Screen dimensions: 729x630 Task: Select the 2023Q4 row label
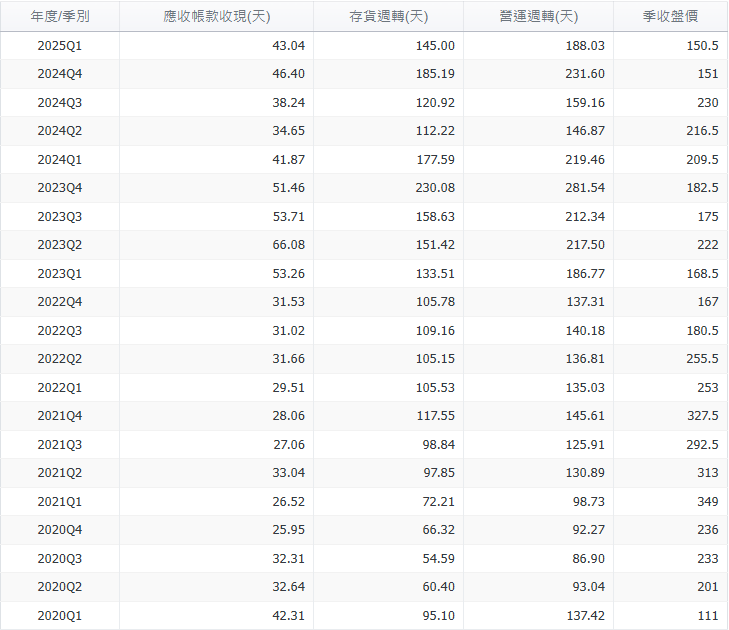pyautogui.click(x=60, y=188)
